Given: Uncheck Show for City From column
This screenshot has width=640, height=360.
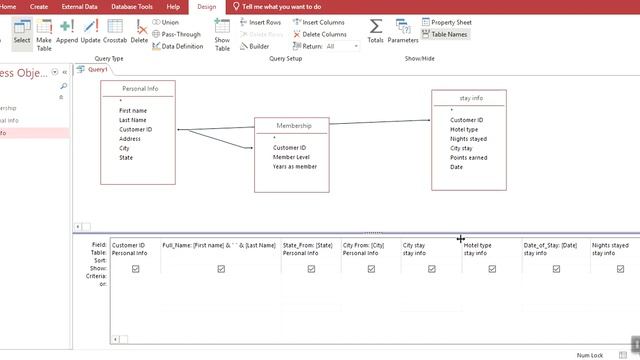Looking at the screenshot, I should (371, 269).
